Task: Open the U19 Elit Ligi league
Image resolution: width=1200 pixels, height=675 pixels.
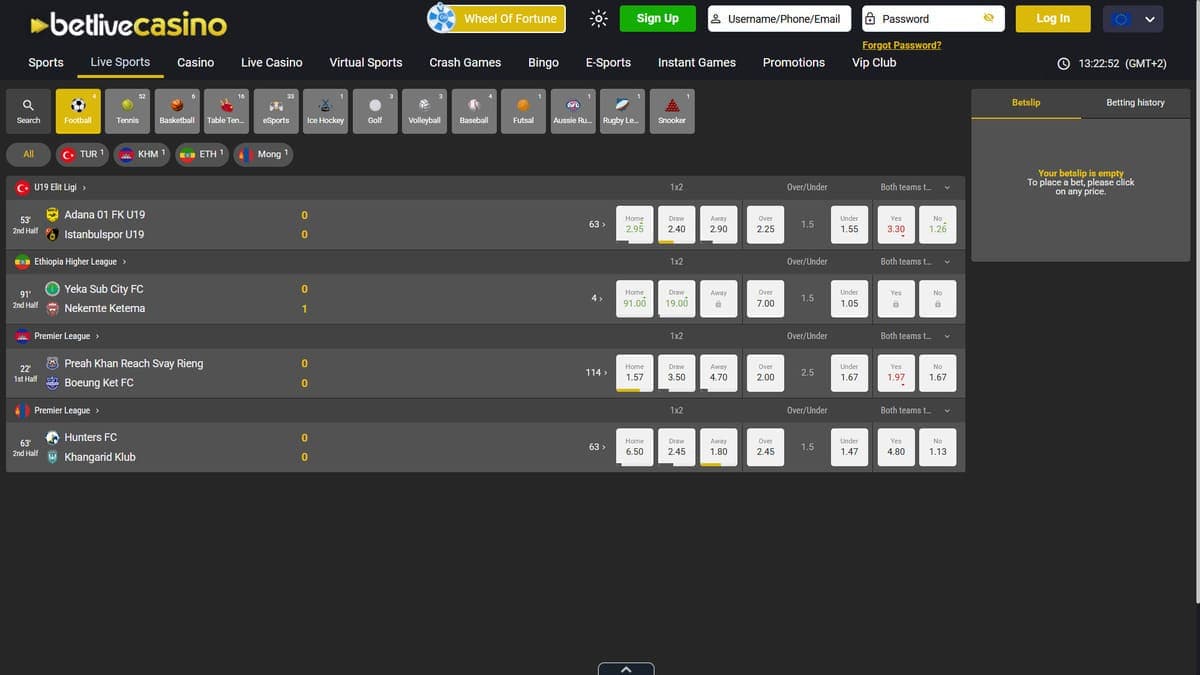Action: (x=60, y=187)
